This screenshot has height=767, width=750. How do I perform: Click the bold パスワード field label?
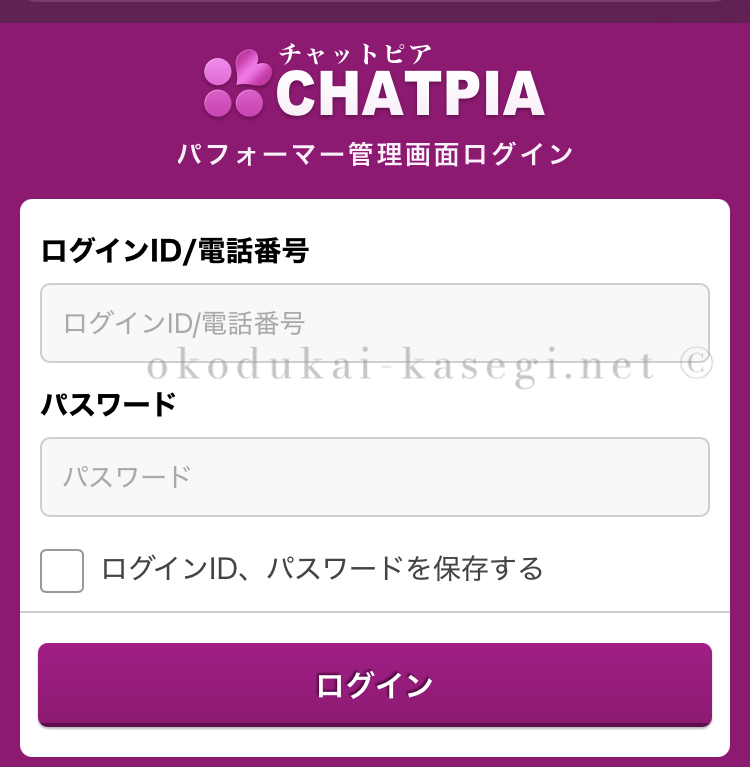coord(108,405)
